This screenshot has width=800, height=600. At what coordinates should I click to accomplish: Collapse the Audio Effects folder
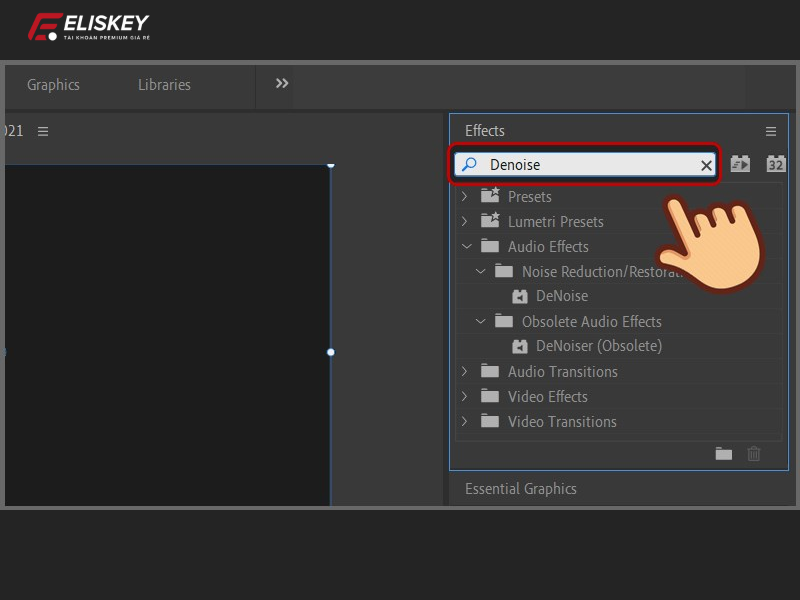click(464, 247)
